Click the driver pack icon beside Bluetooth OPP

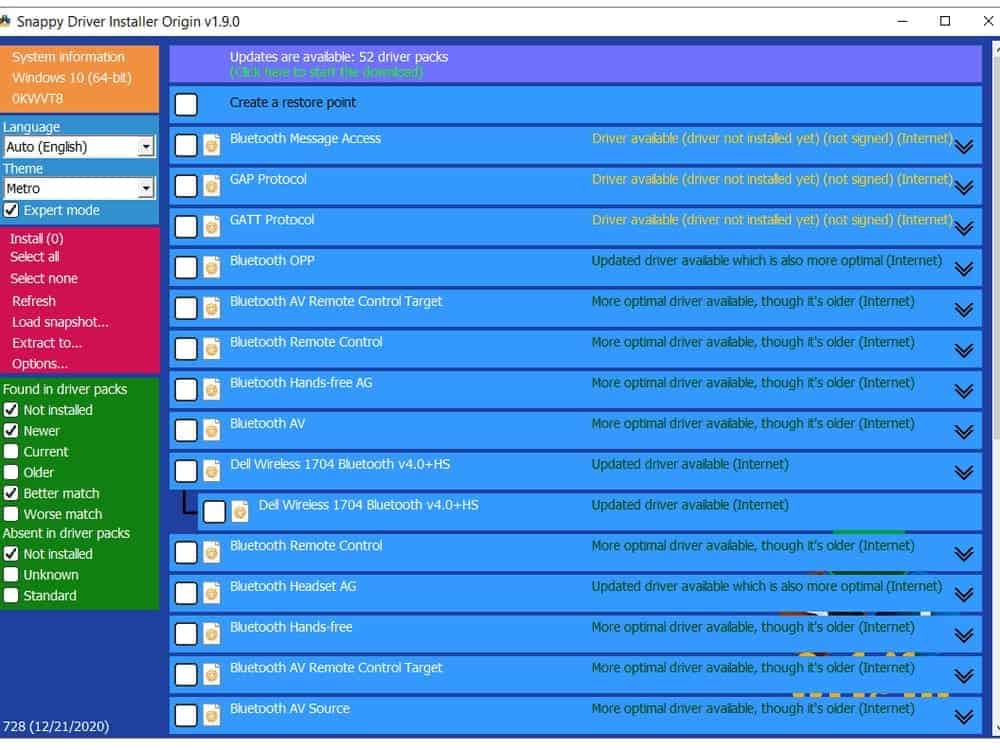[212, 268]
